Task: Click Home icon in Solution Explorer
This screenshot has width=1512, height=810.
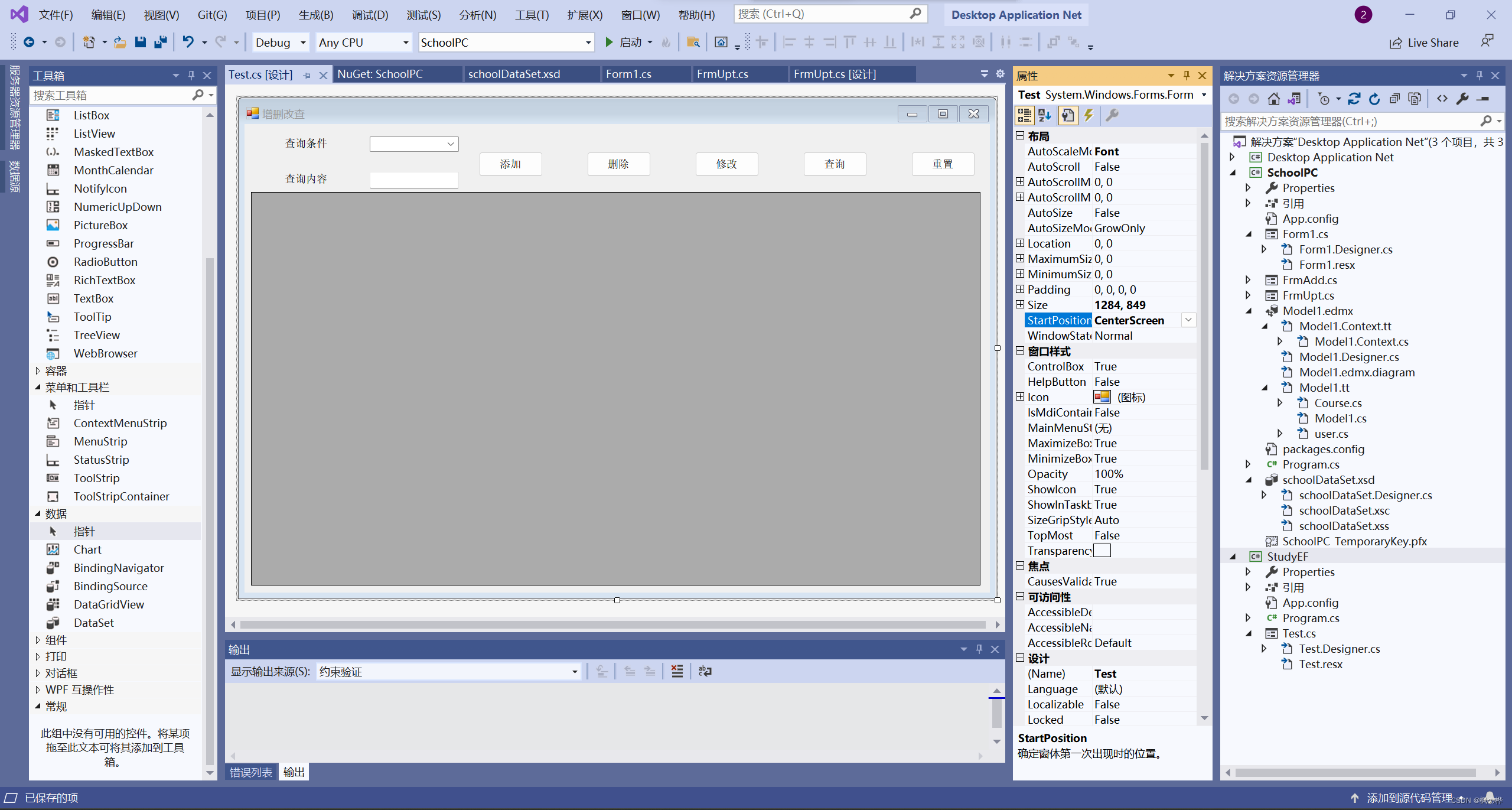Action: tap(1274, 99)
